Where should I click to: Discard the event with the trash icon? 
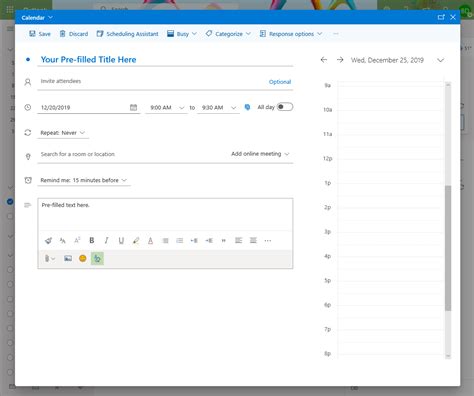(x=62, y=34)
